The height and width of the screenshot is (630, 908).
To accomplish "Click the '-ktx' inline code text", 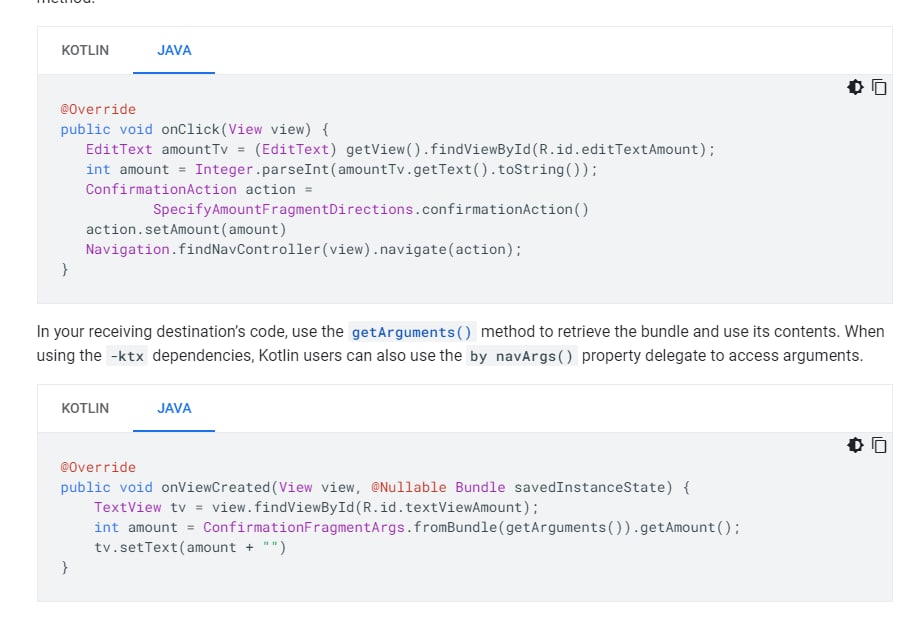I will (127, 356).
